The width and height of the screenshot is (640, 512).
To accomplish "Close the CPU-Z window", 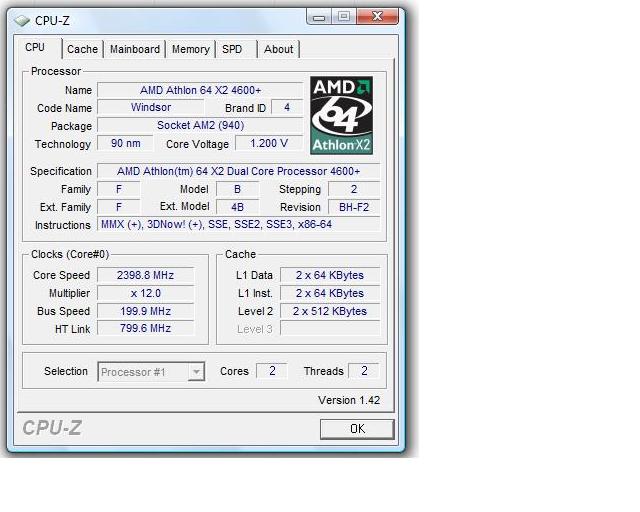I will click(382, 16).
